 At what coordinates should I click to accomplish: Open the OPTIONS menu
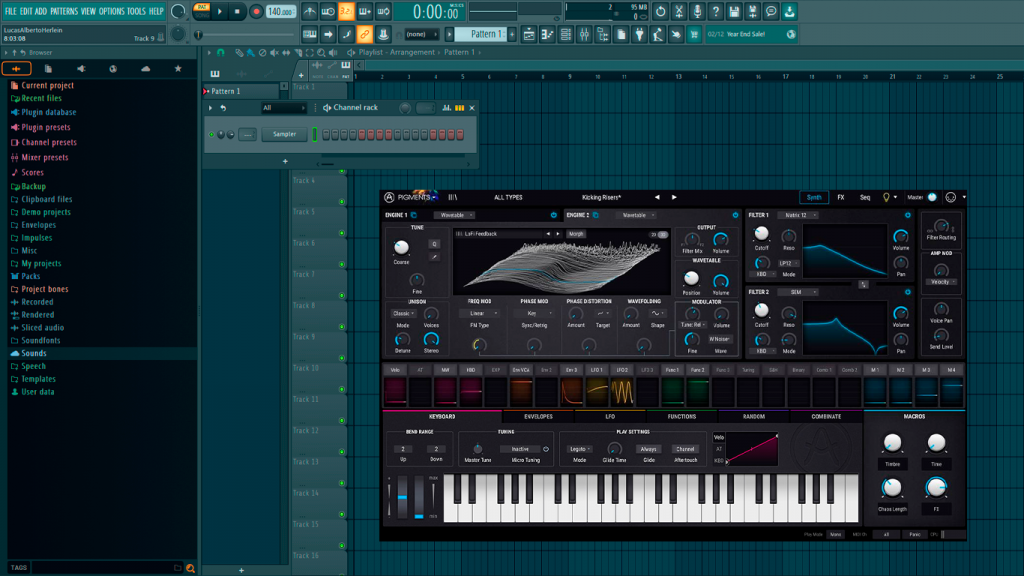[112, 11]
